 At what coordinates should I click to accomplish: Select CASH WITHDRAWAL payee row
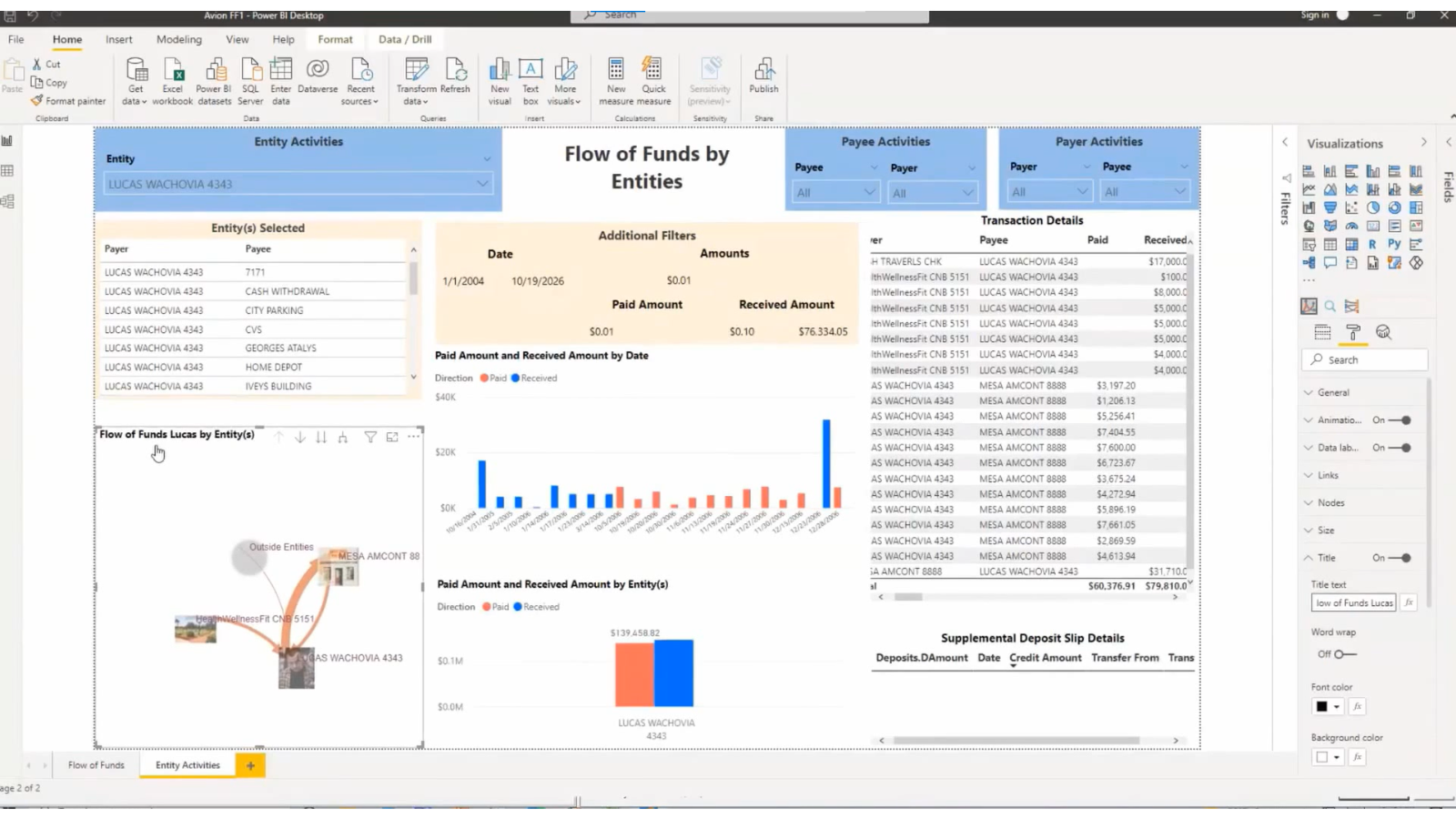(x=254, y=291)
